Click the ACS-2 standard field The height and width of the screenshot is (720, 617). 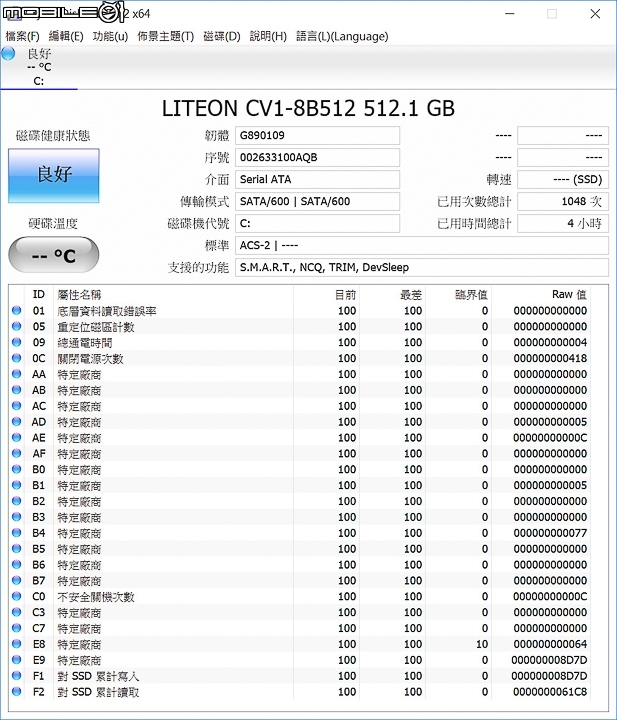tap(422, 246)
